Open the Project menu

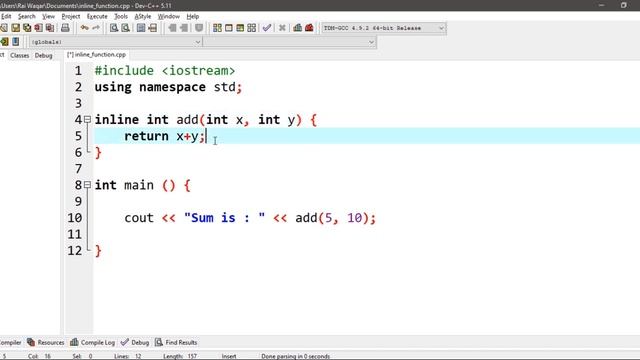(x=71, y=16)
